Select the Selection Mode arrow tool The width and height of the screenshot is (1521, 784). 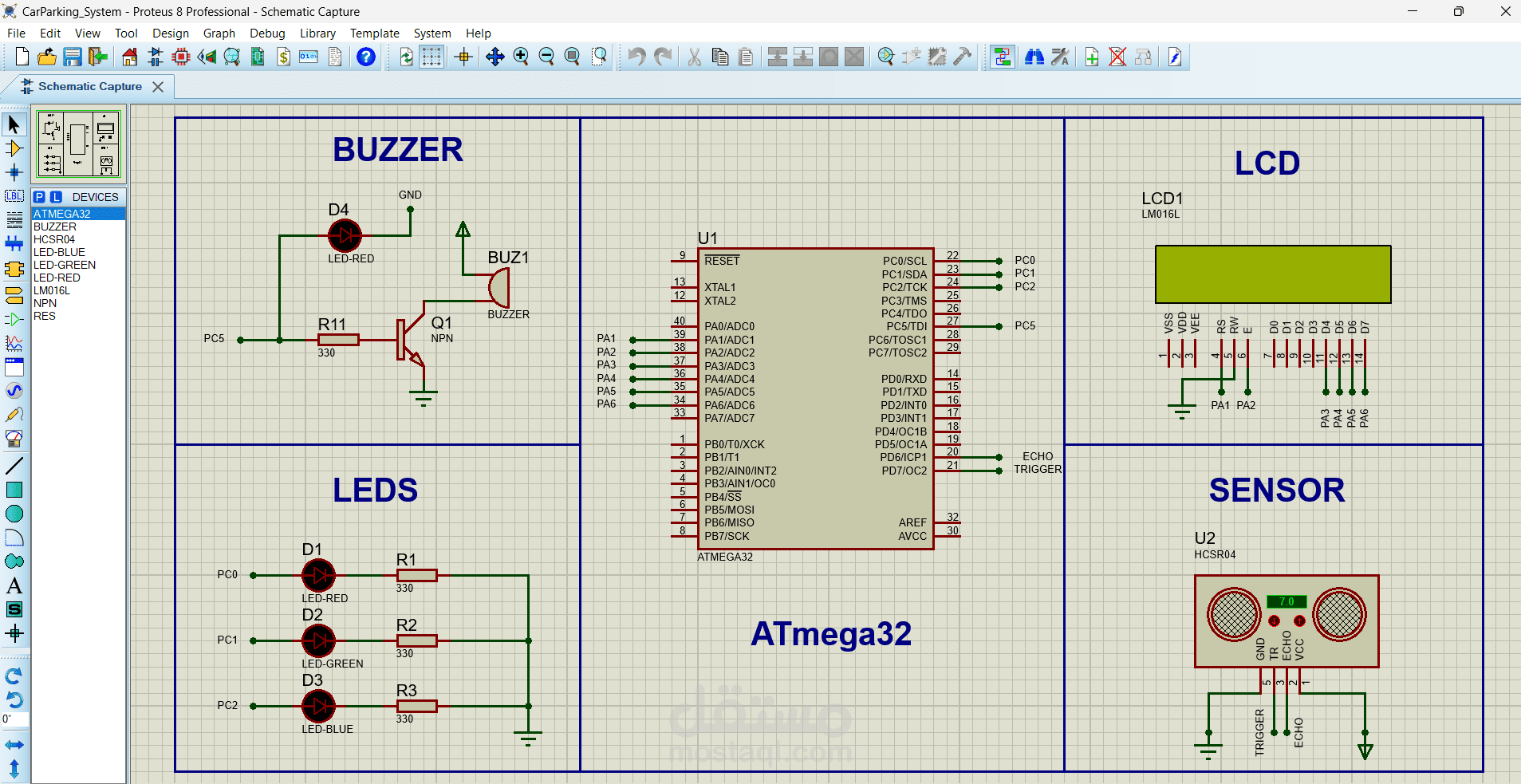(x=14, y=124)
